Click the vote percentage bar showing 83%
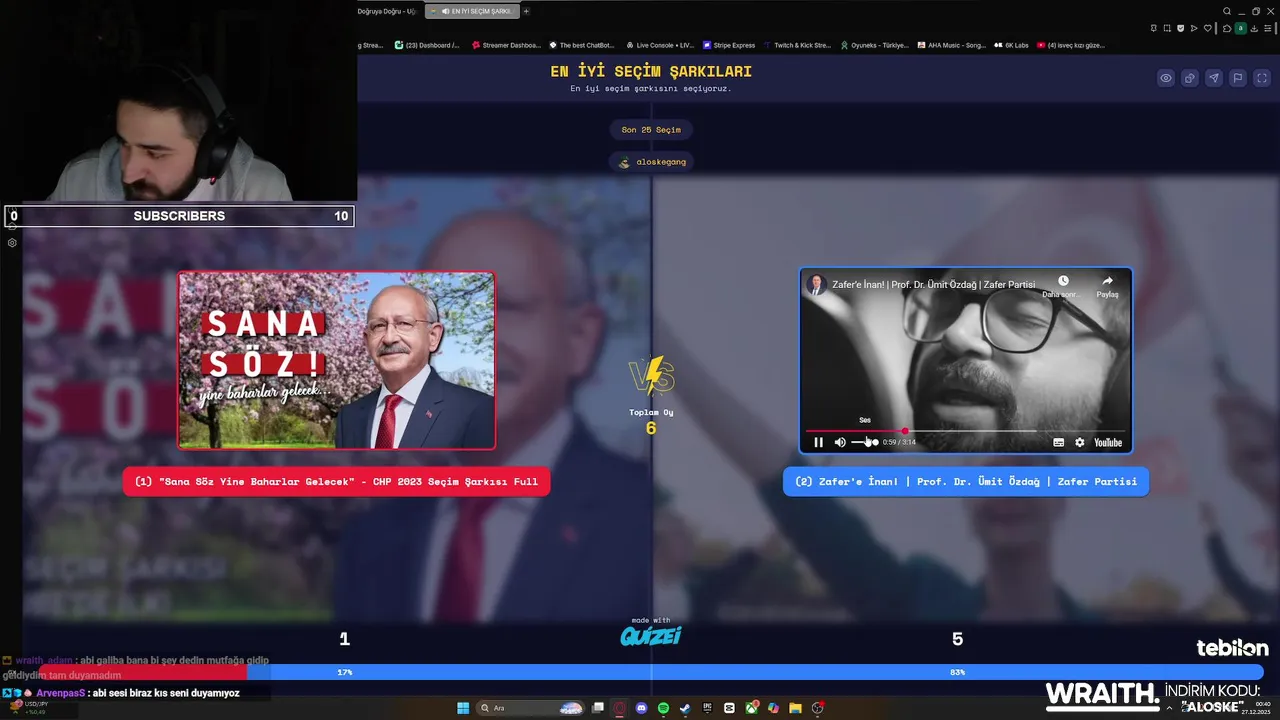The width and height of the screenshot is (1280, 720). click(x=755, y=672)
